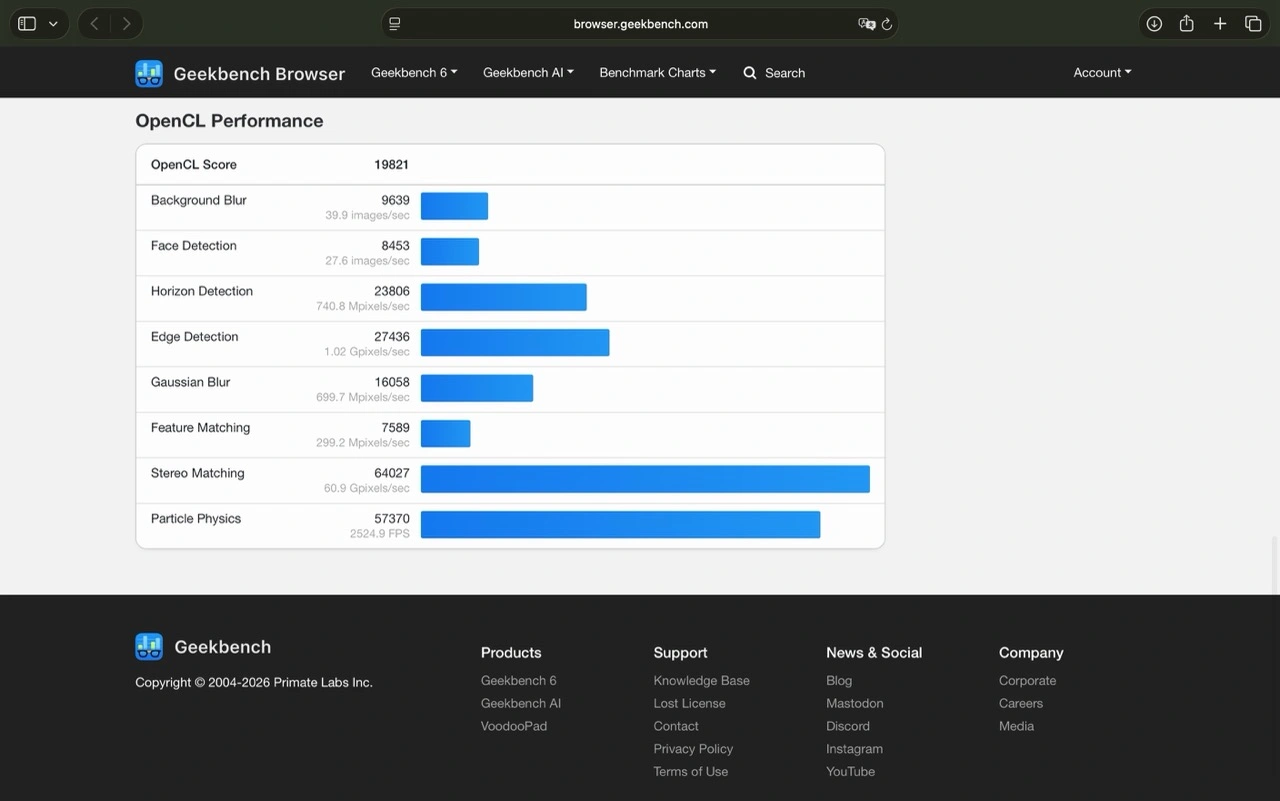Image resolution: width=1280 pixels, height=801 pixels.
Task: Toggle the Safari sidebar
Action: click(x=27, y=24)
